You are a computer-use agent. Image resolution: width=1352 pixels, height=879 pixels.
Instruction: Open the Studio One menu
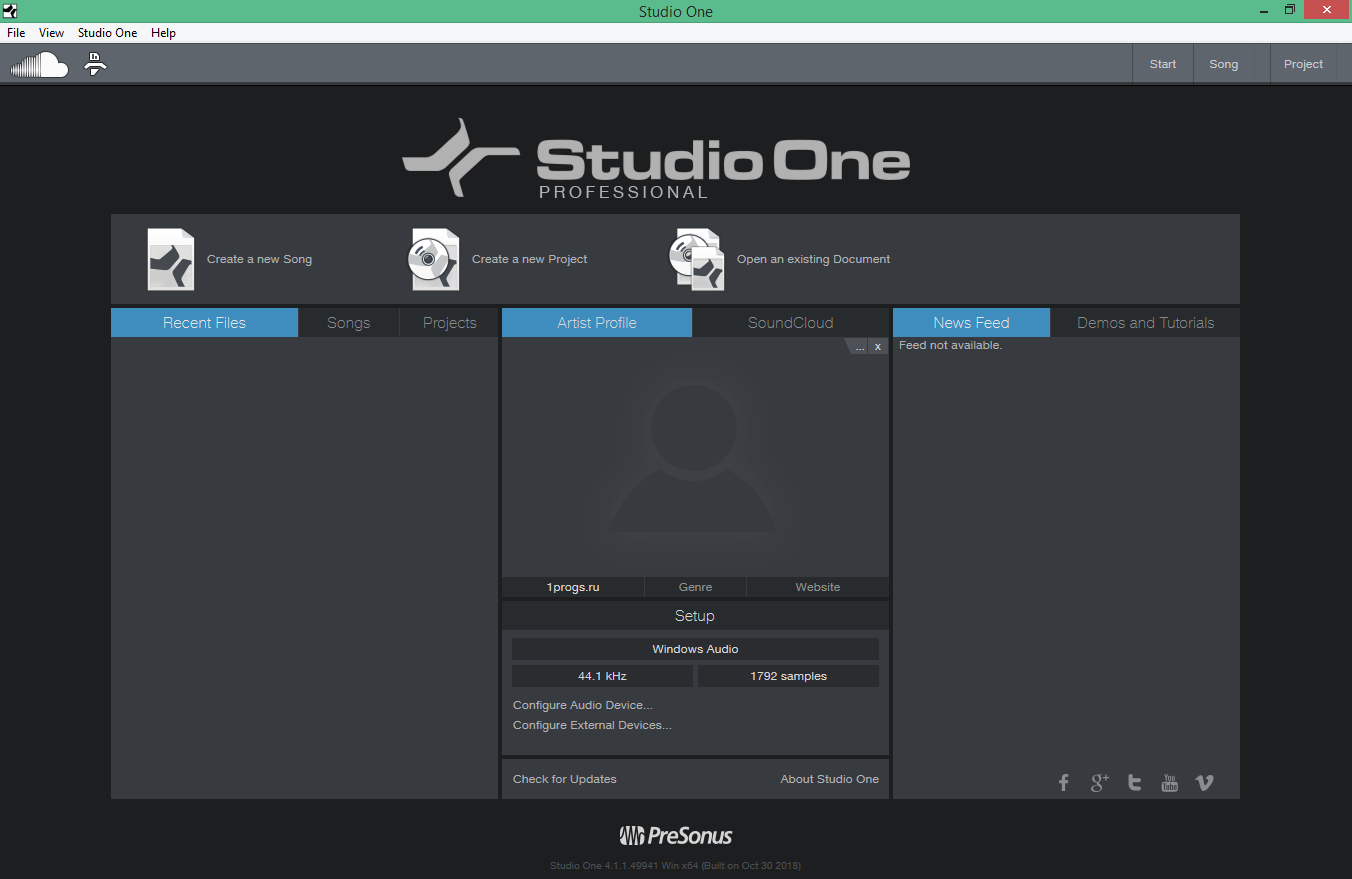106,32
